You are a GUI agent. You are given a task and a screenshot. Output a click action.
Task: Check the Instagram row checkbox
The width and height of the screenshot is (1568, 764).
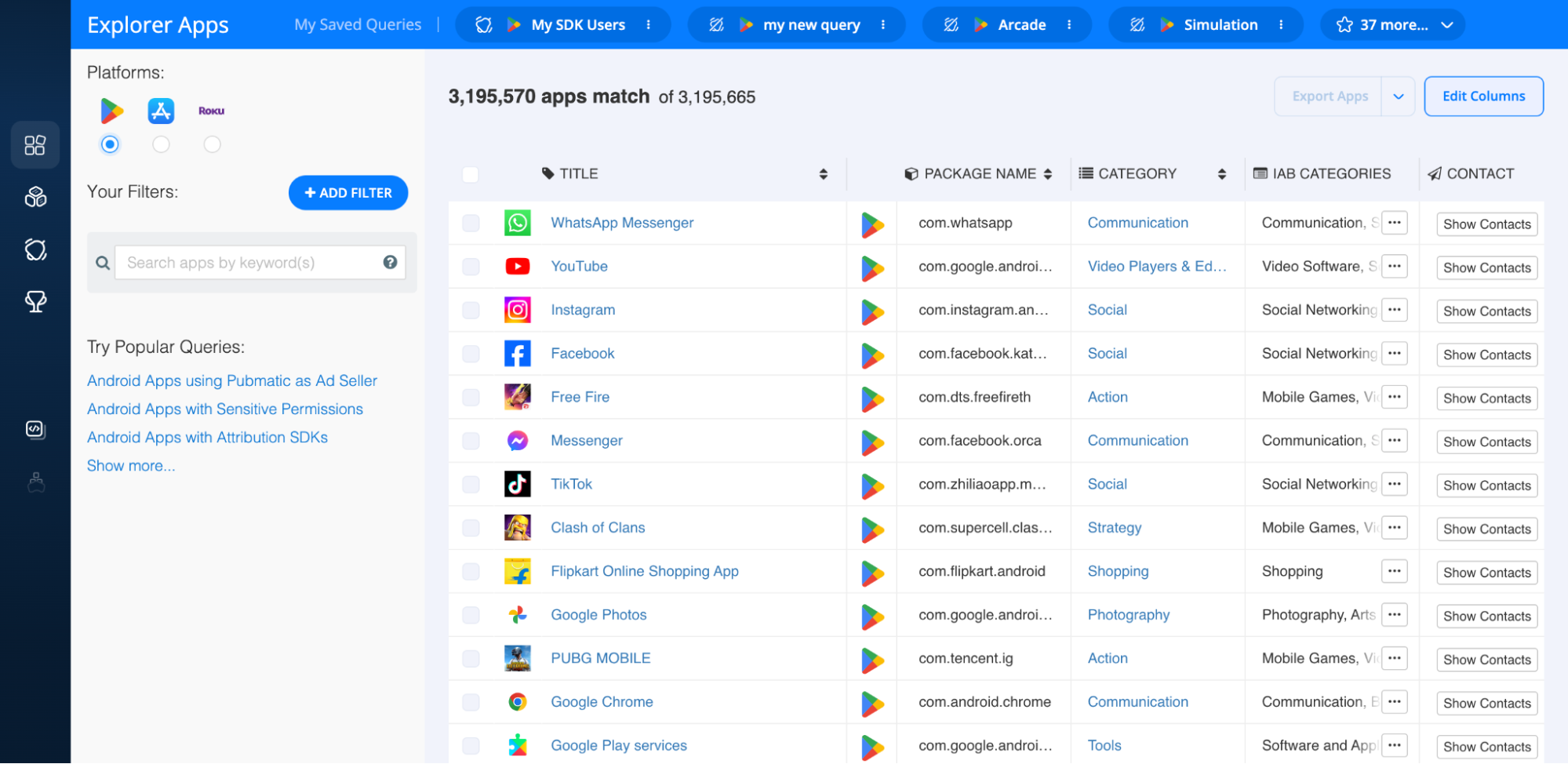(471, 311)
